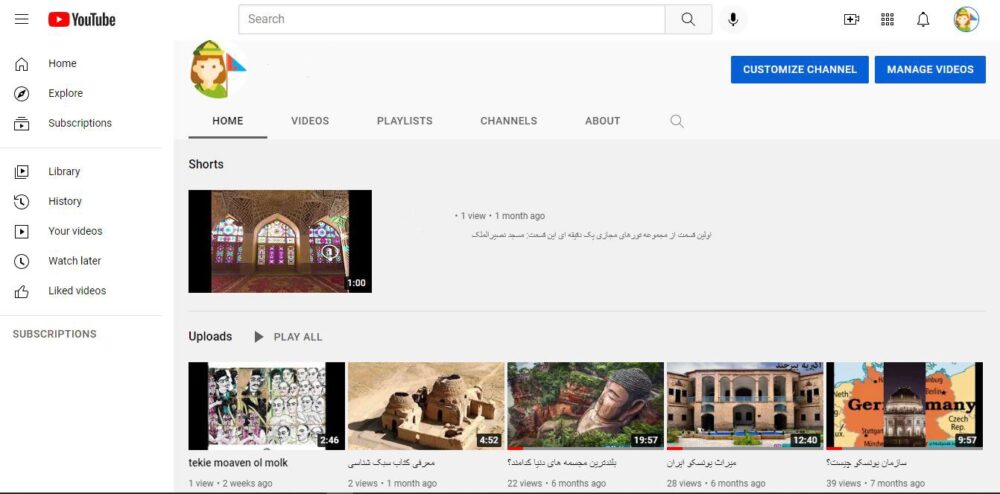
Task: Open the account avatar menu
Action: (x=965, y=19)
